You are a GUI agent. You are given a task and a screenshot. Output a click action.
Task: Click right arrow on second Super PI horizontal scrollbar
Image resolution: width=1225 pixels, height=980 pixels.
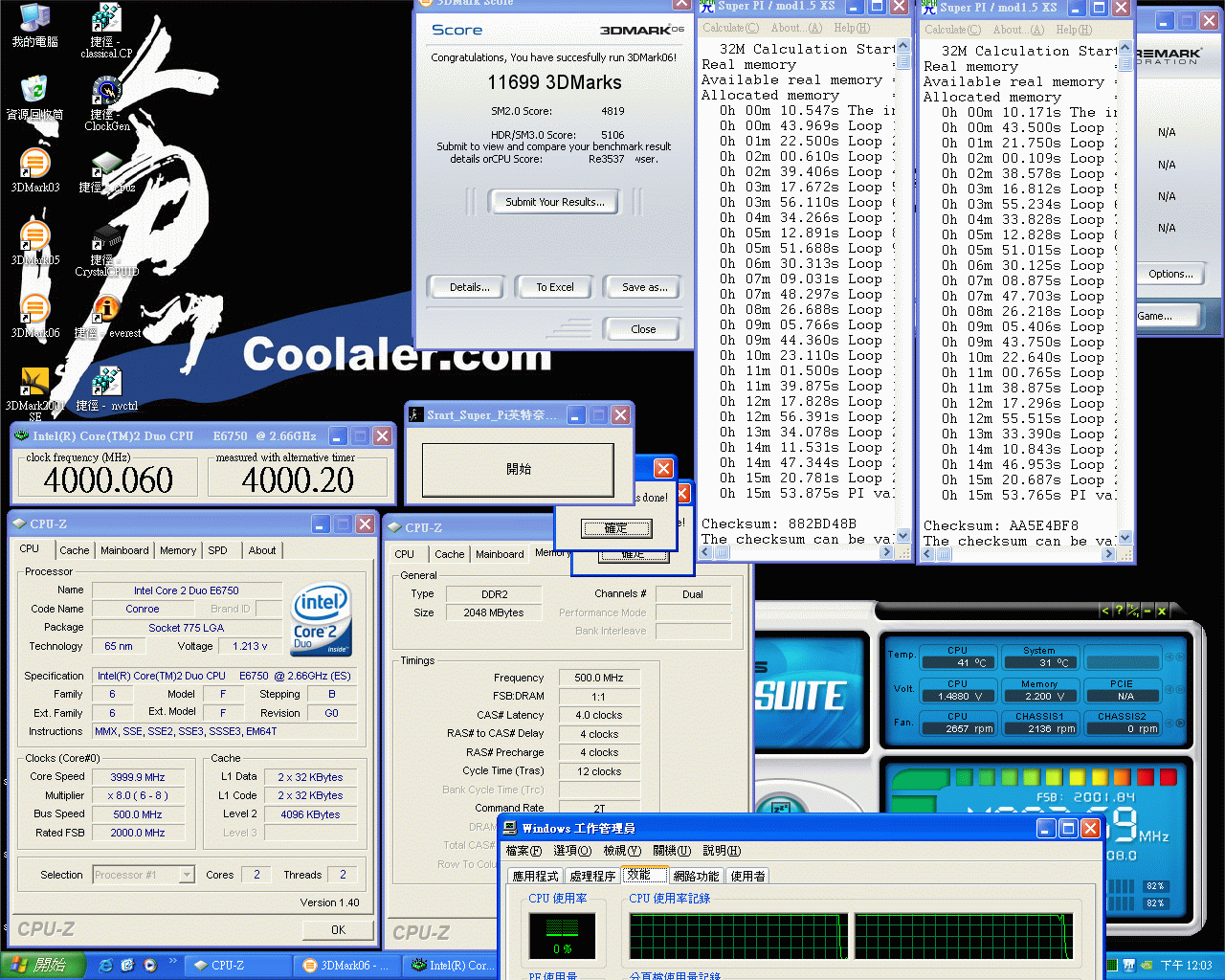coord(1109,553)
